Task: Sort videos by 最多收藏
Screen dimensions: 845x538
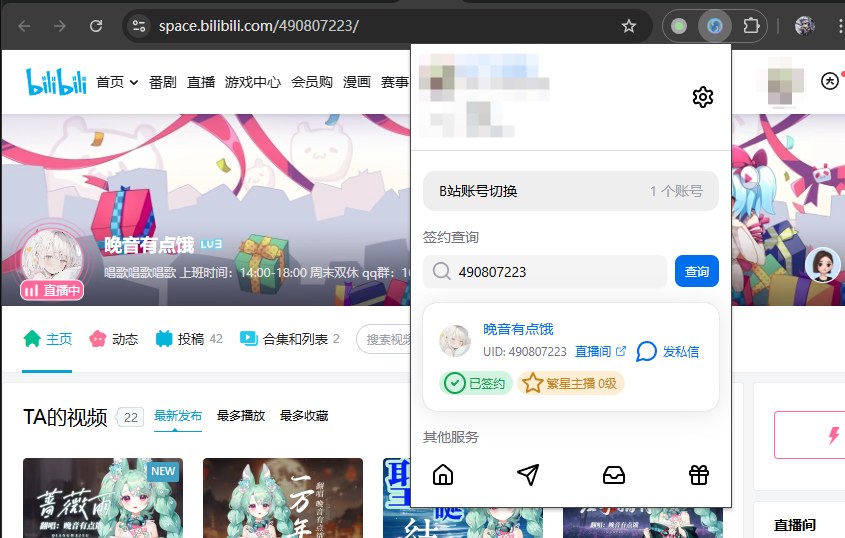Action: pos(304,416)
